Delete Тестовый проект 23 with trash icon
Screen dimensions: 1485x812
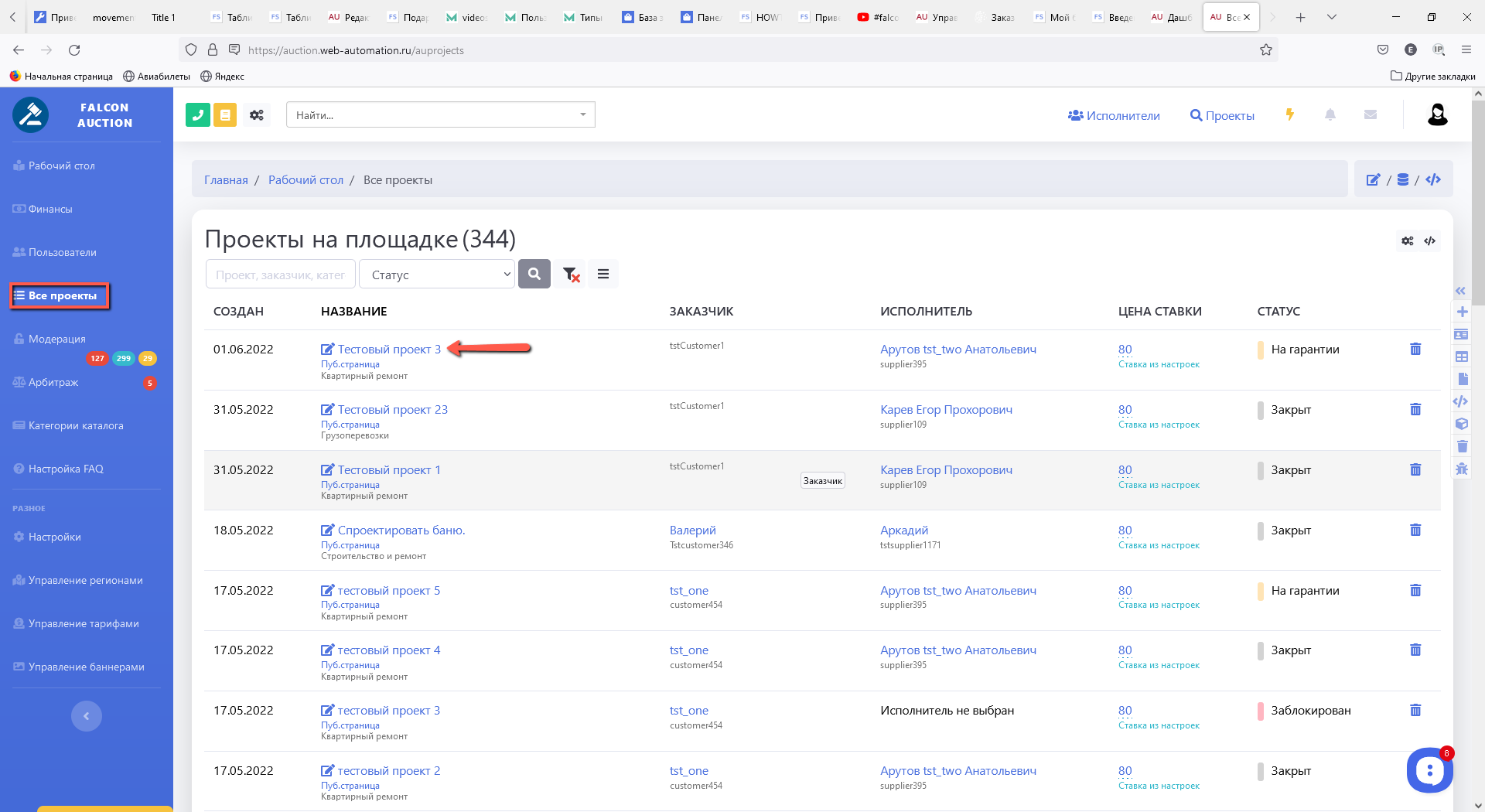tap(1415, 409)
